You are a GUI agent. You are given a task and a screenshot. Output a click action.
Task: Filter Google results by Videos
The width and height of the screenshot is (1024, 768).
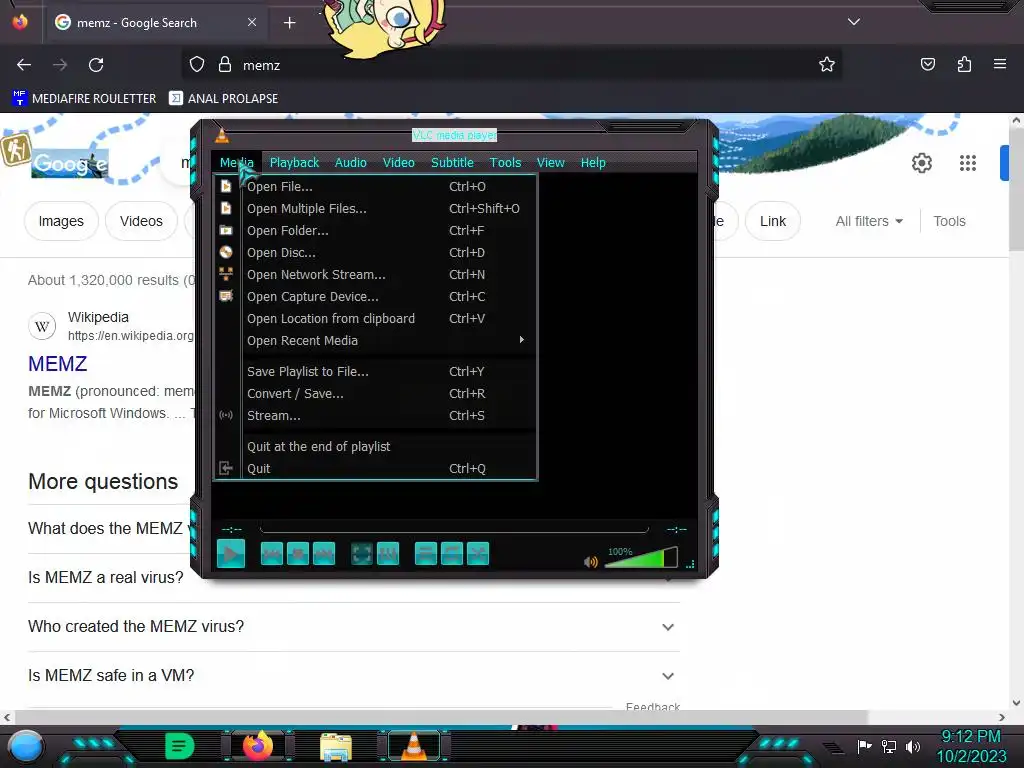click(141, 221)
